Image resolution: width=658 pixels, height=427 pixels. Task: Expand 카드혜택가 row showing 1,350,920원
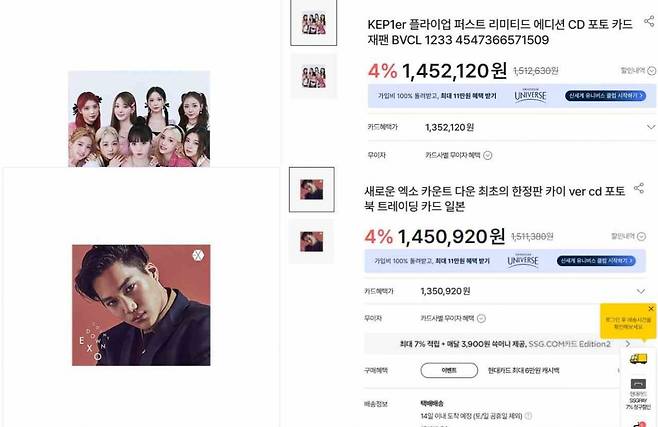(x=505, y=291)
